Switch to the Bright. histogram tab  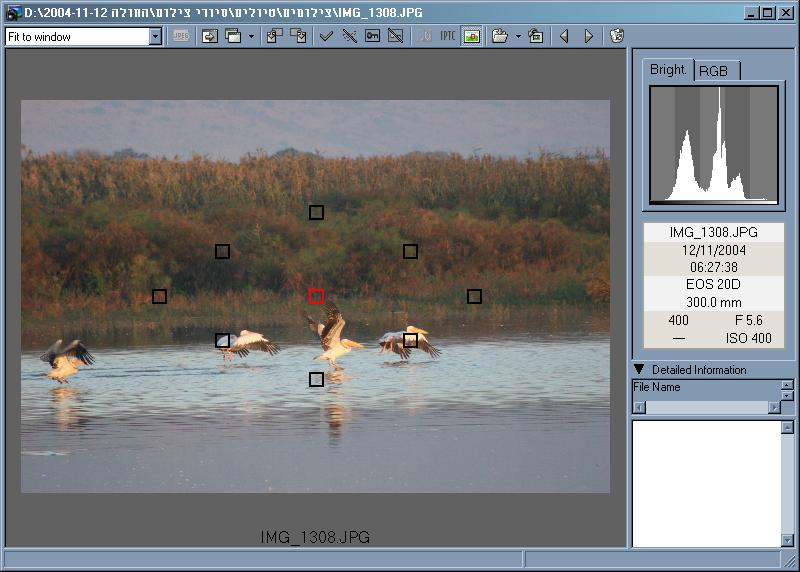click(667, 70)
